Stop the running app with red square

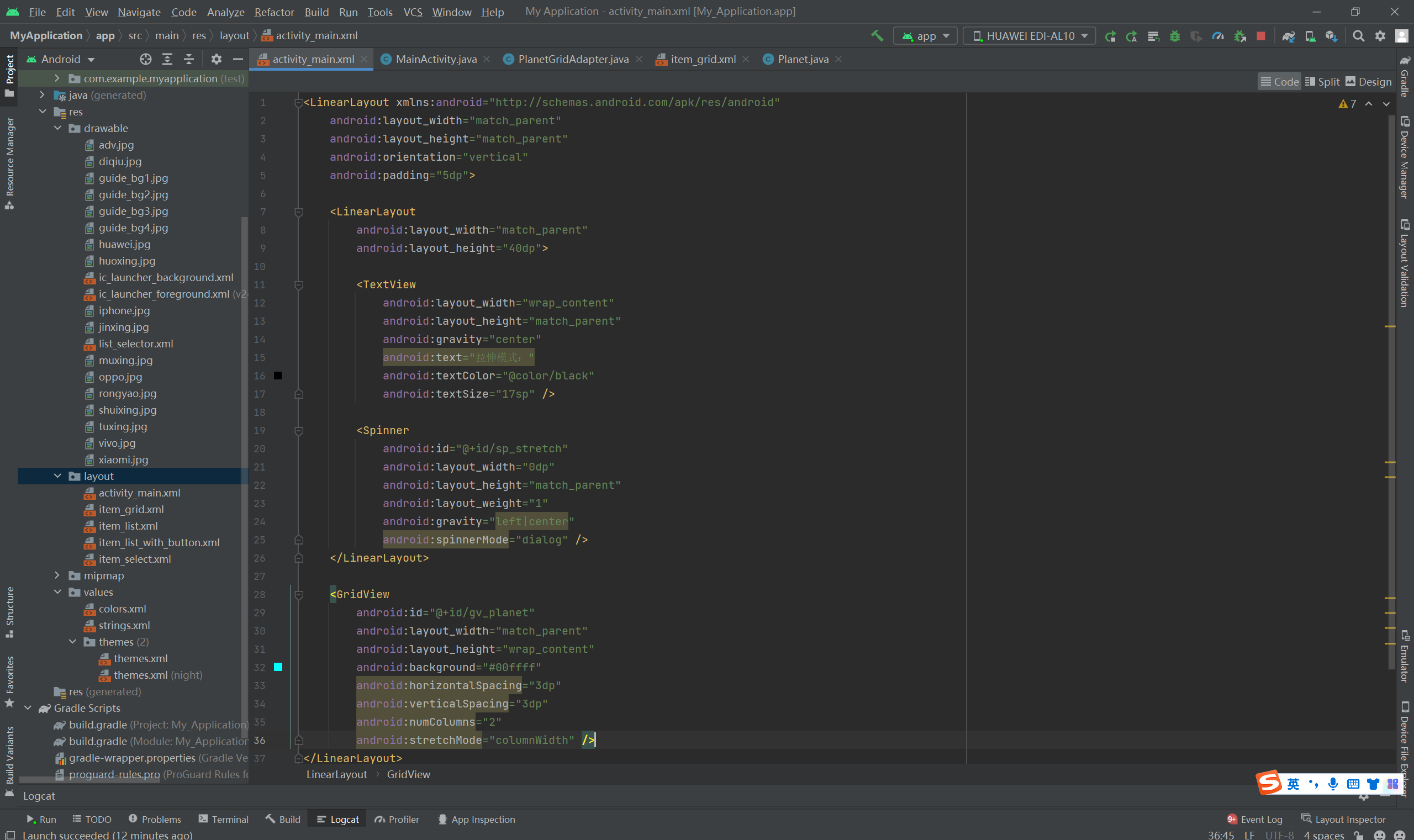[x=1260, y=36]
